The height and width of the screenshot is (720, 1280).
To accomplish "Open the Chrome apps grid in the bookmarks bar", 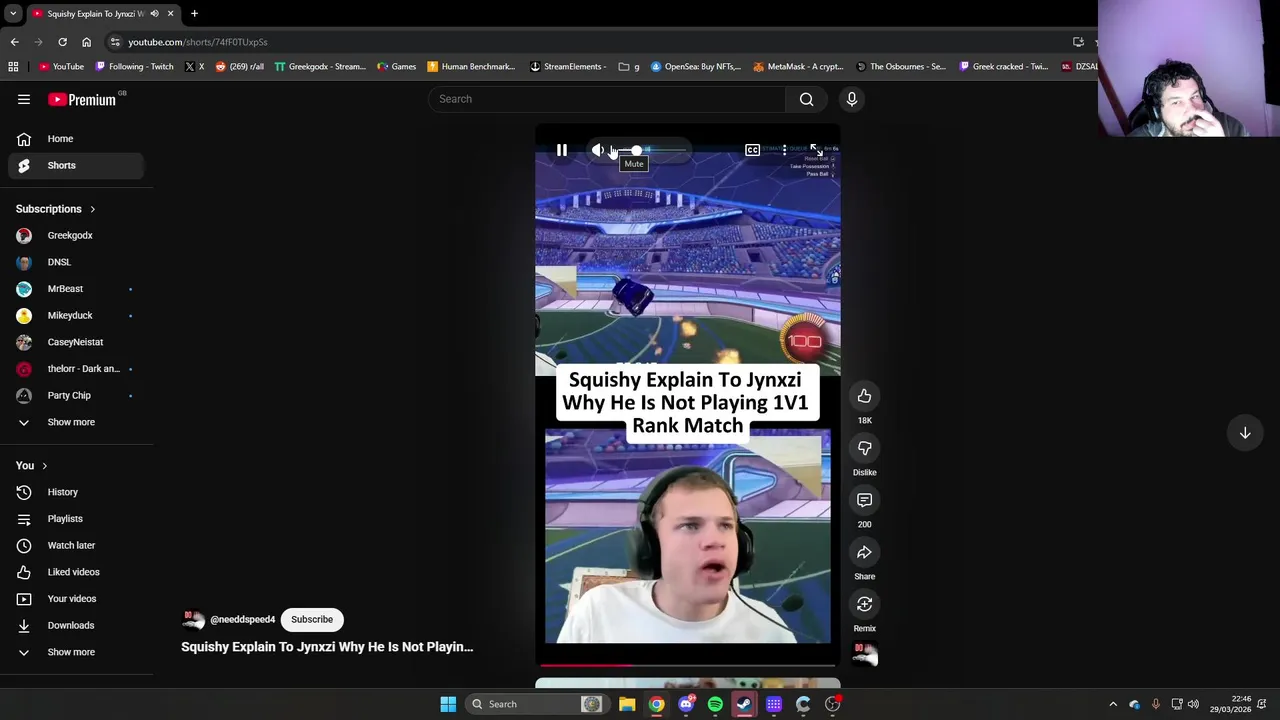I will [x=13, y=67].
